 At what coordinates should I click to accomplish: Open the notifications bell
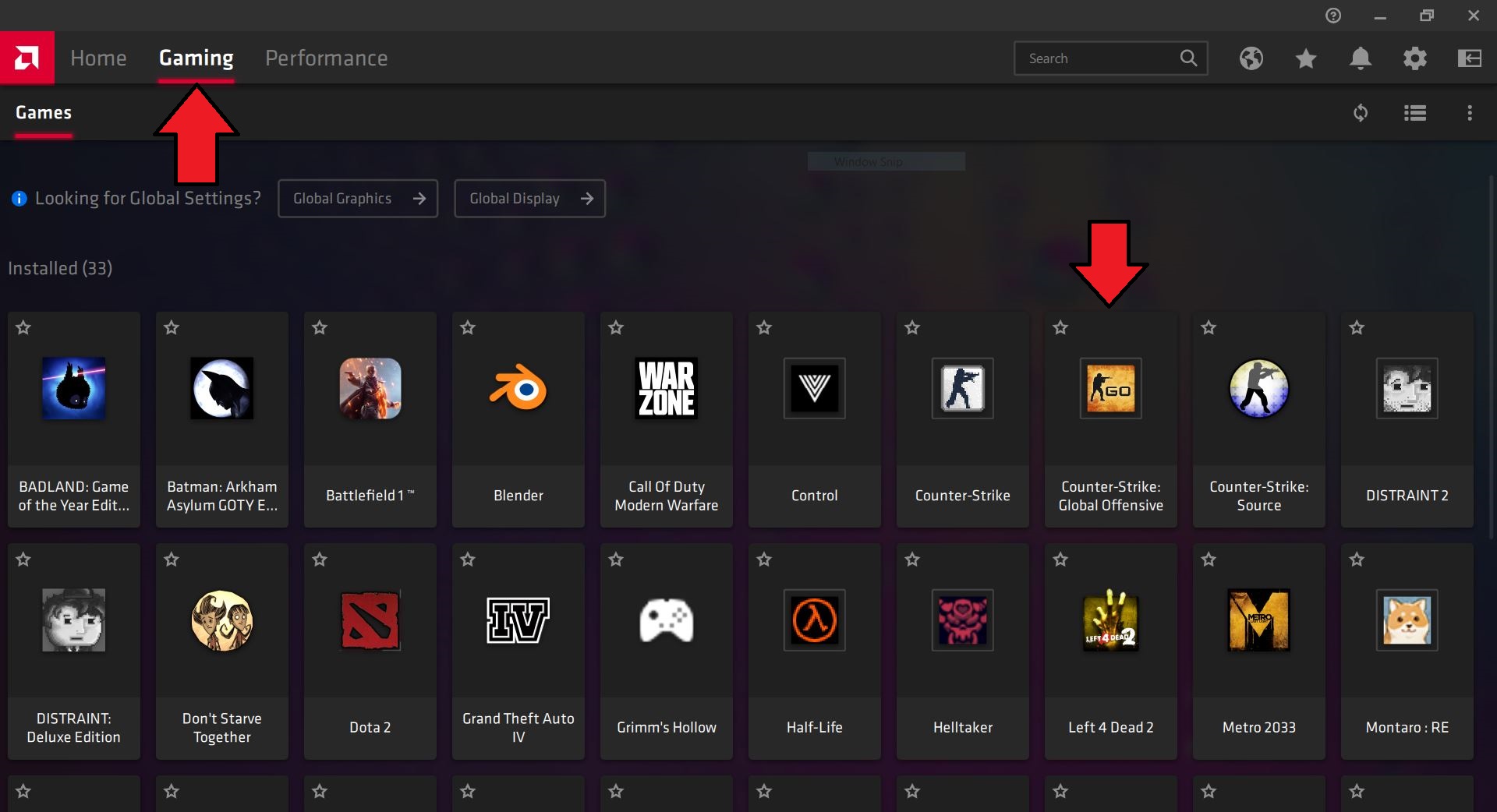(x=1361, y=58)
